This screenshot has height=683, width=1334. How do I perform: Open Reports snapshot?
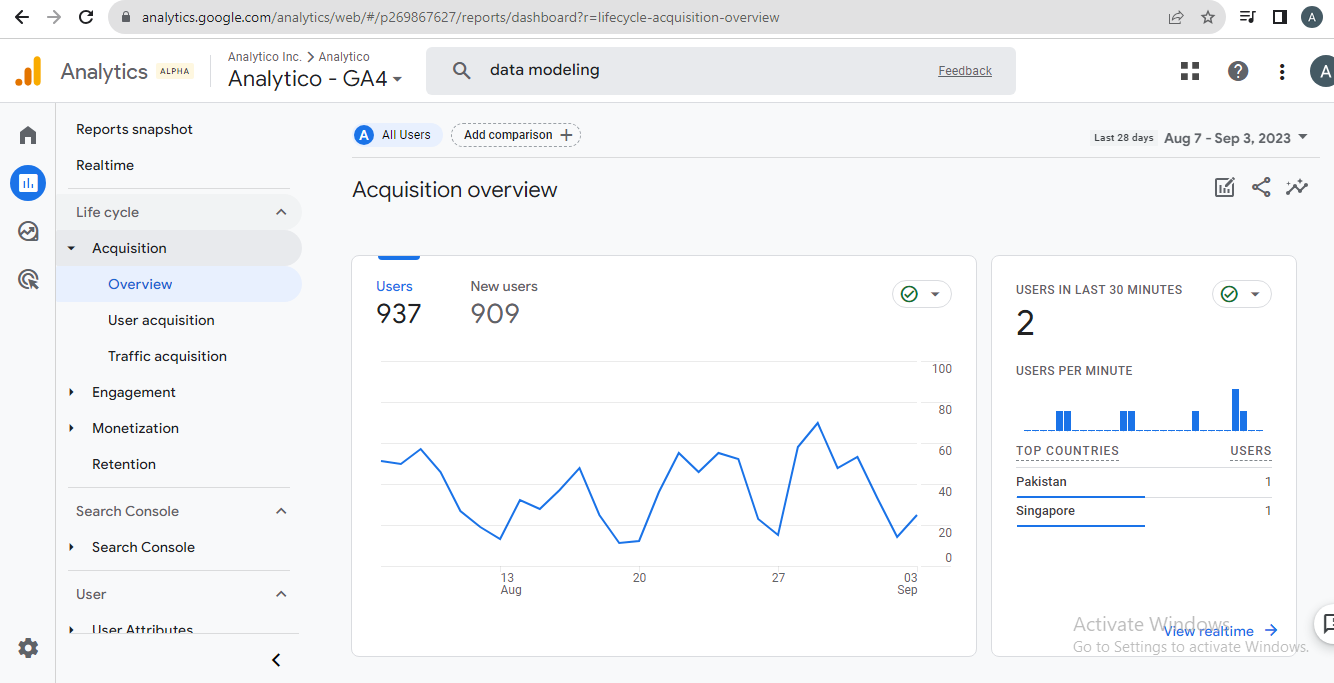[x=134, y=129]
